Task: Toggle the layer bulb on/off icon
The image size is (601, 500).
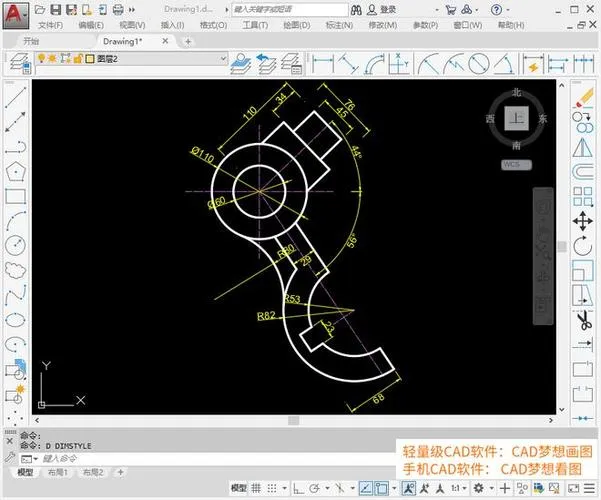Action: (x=42, y=60)
